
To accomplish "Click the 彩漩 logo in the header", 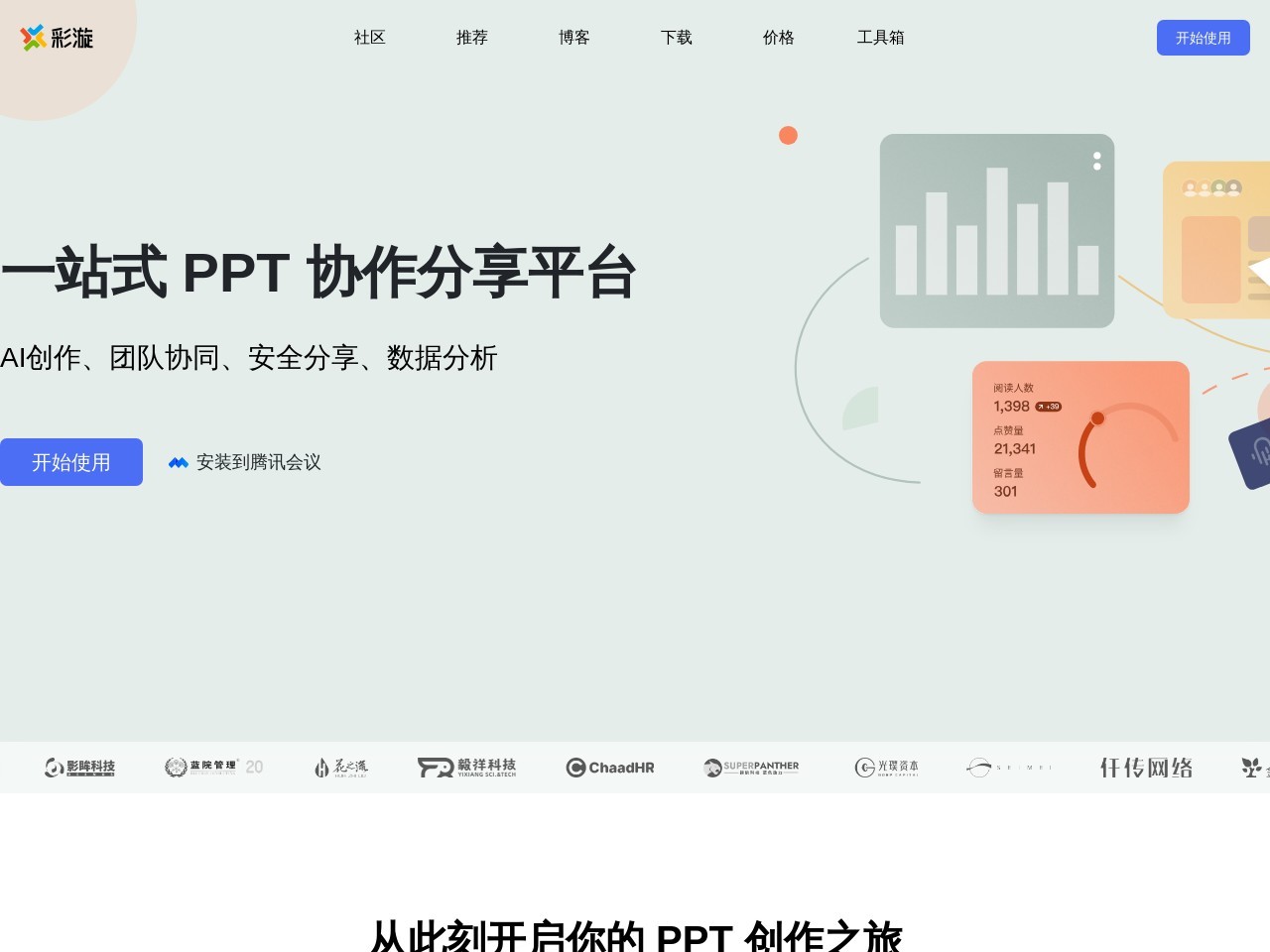I will (x=57, y=38).
